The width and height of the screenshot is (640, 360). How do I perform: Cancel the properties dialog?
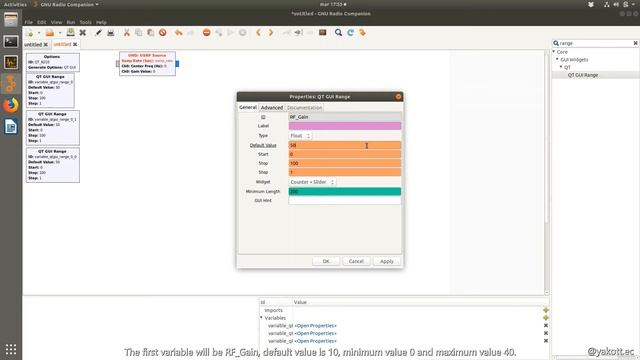356,261
